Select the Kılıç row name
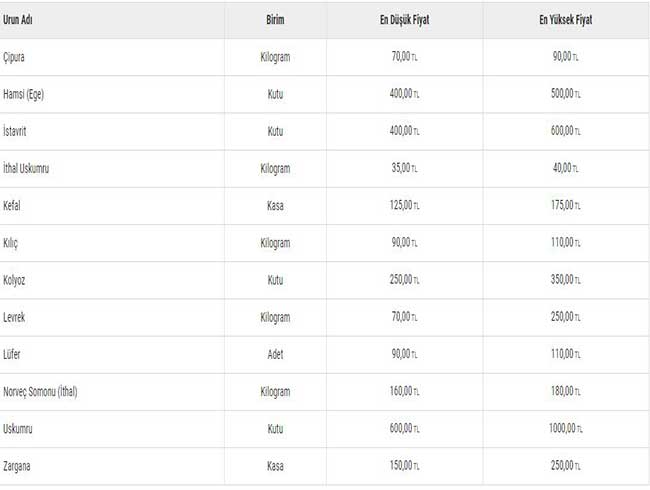Image resolution: width=650 pixels, height=490 pixels. pos(14,243)
